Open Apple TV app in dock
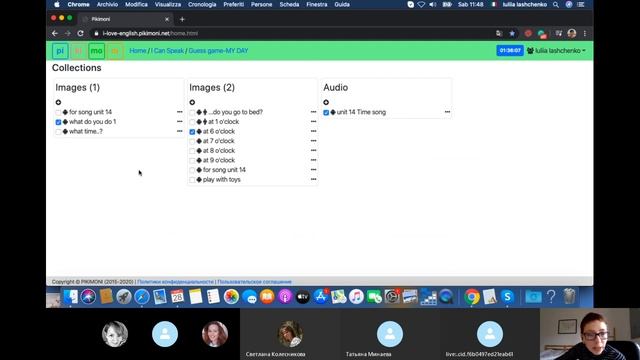Screen dimensions: 640x360 pos(302,297)
